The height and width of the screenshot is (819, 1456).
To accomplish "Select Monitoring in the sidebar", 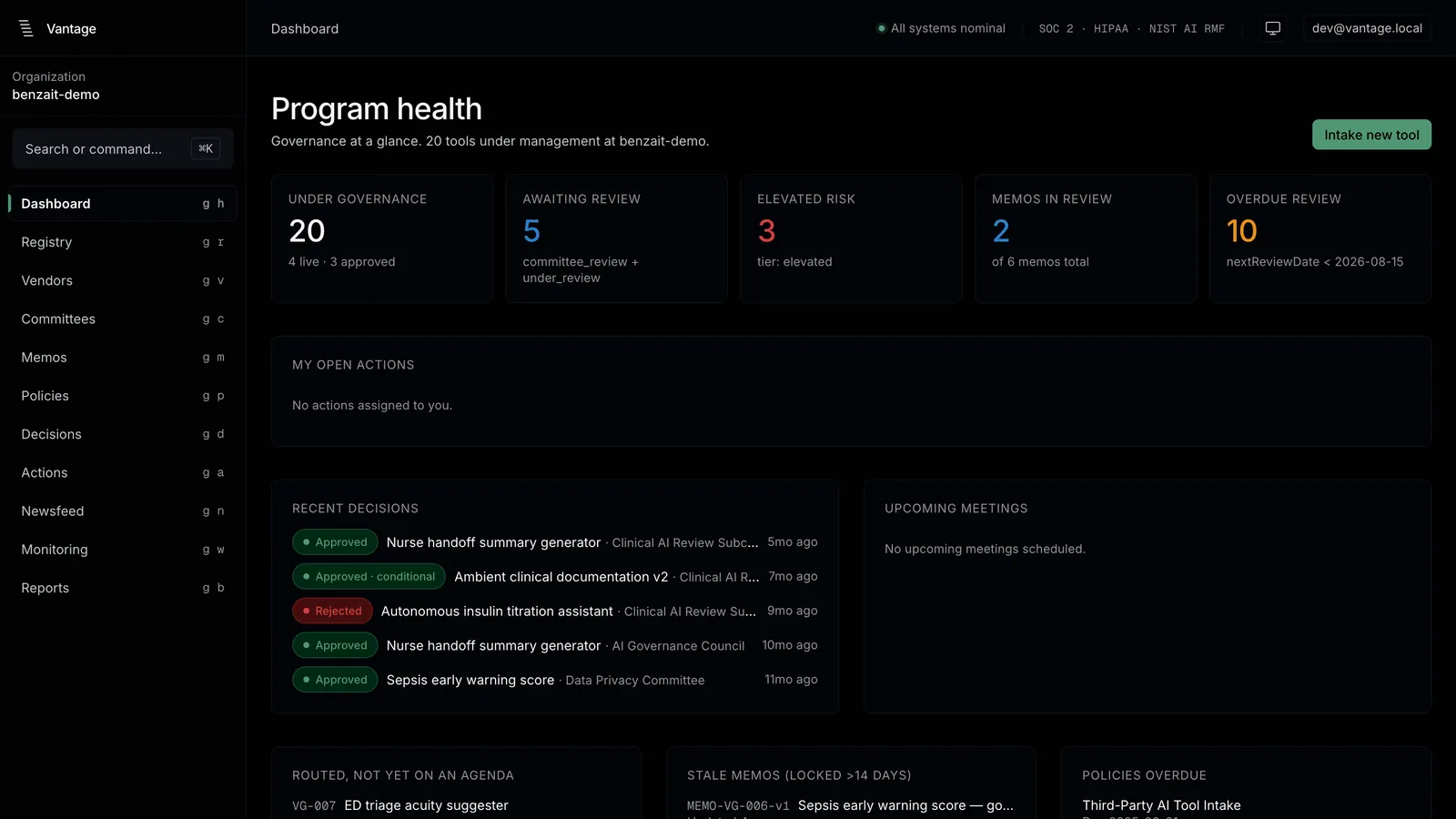I will pos(123,550).
